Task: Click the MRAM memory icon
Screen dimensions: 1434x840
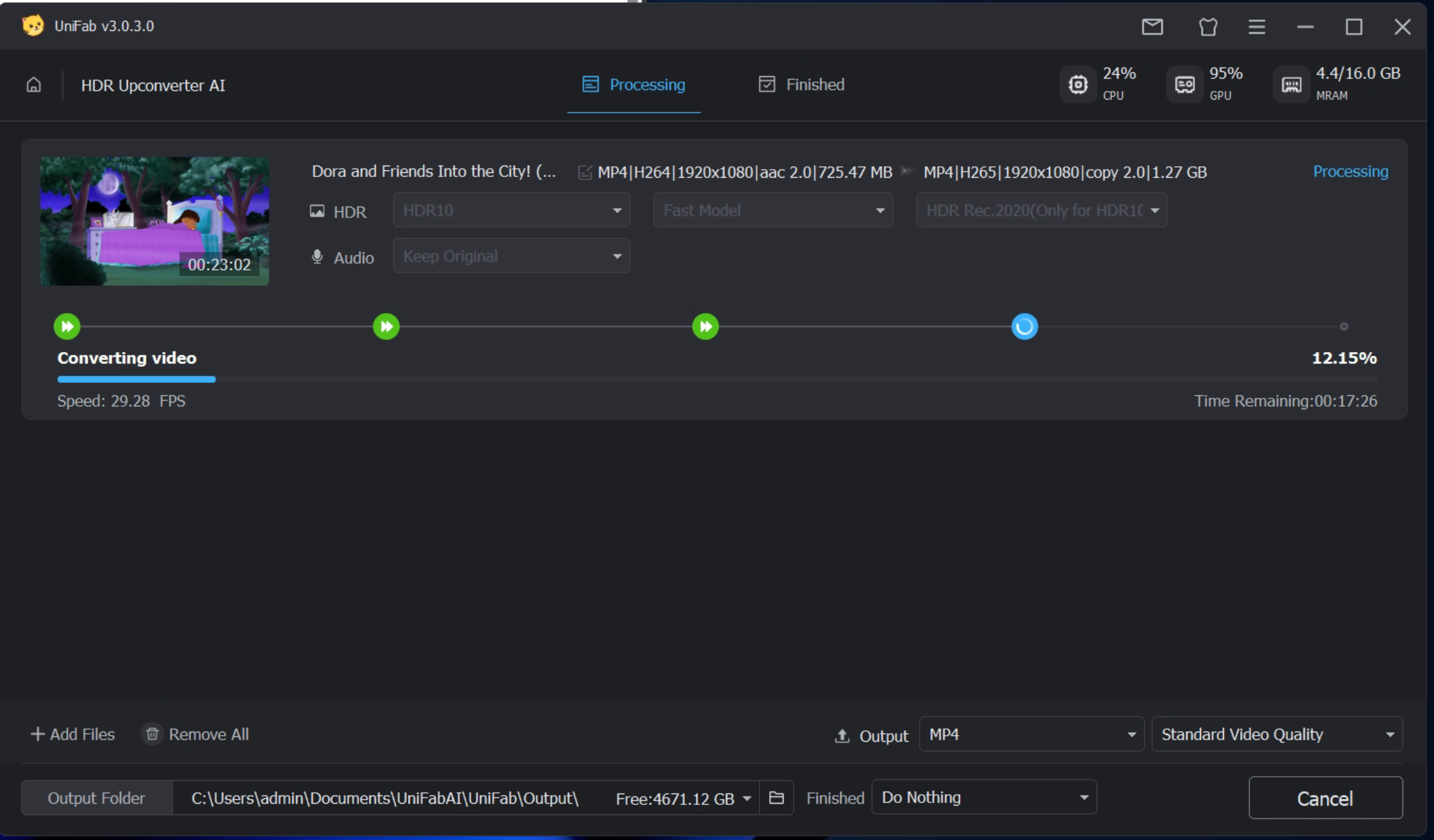Action: [x=1291, y=85]
